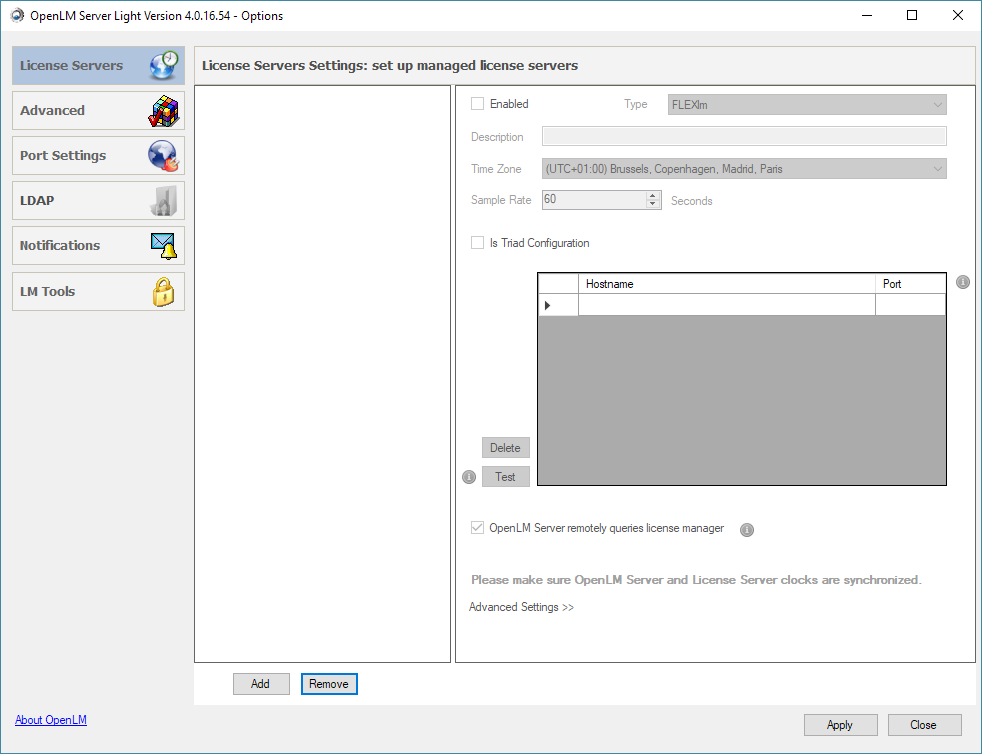Click info icon beside Hostname Port table

[963, 283]
